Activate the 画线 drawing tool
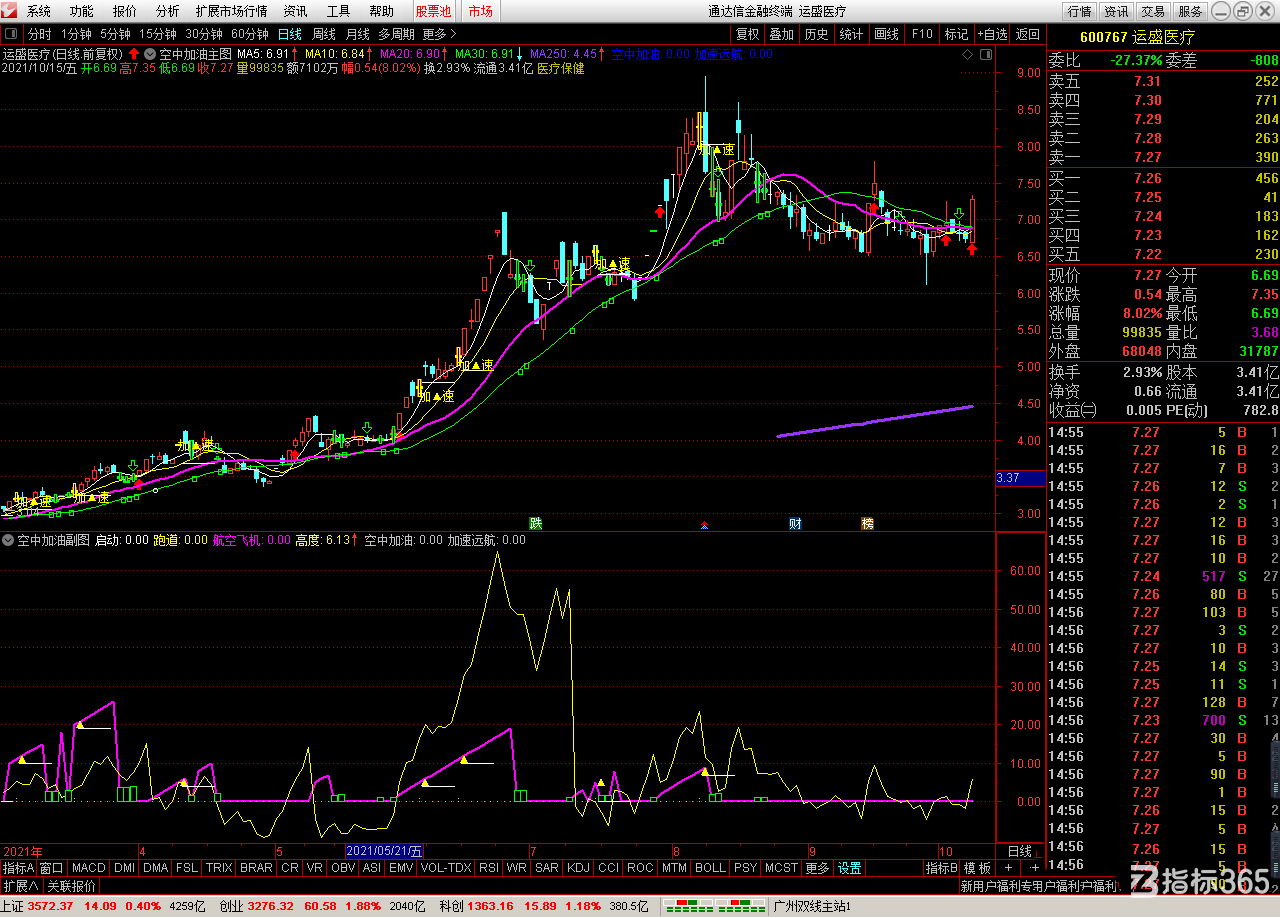Viewport: 1280px width, 918px height. [x=886, y=33]
